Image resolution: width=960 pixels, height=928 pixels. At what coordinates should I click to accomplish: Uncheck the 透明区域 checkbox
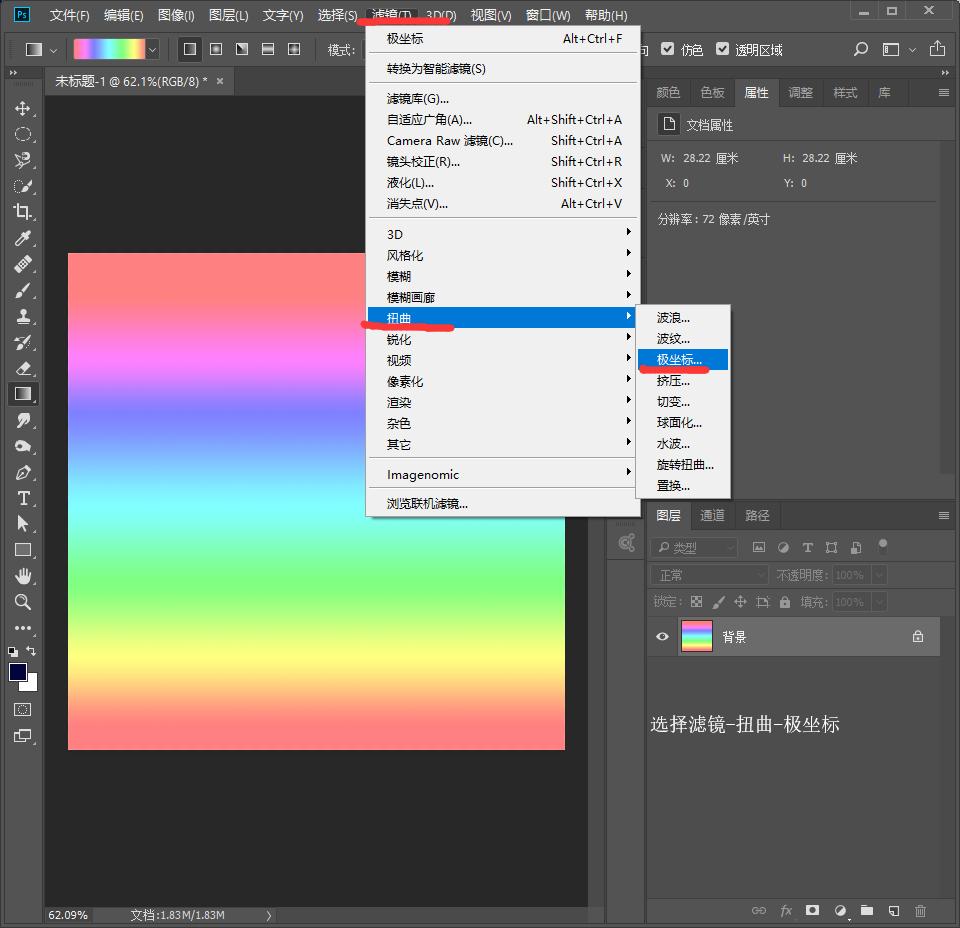(722, 49)
